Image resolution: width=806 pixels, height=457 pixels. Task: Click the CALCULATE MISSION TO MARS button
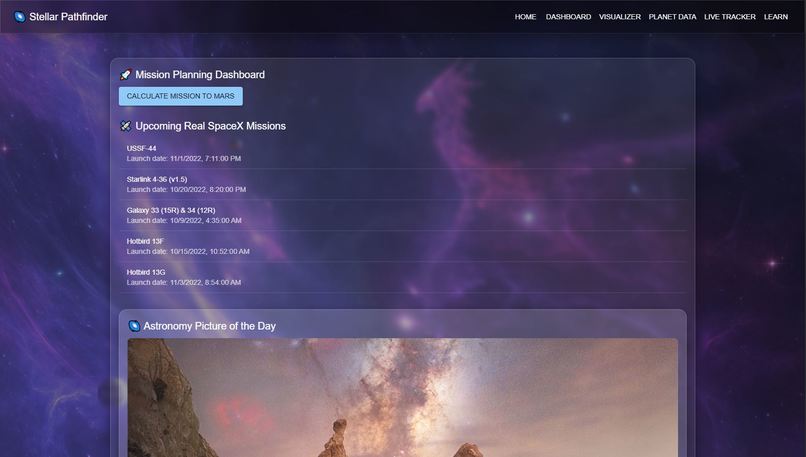[180, 96]
